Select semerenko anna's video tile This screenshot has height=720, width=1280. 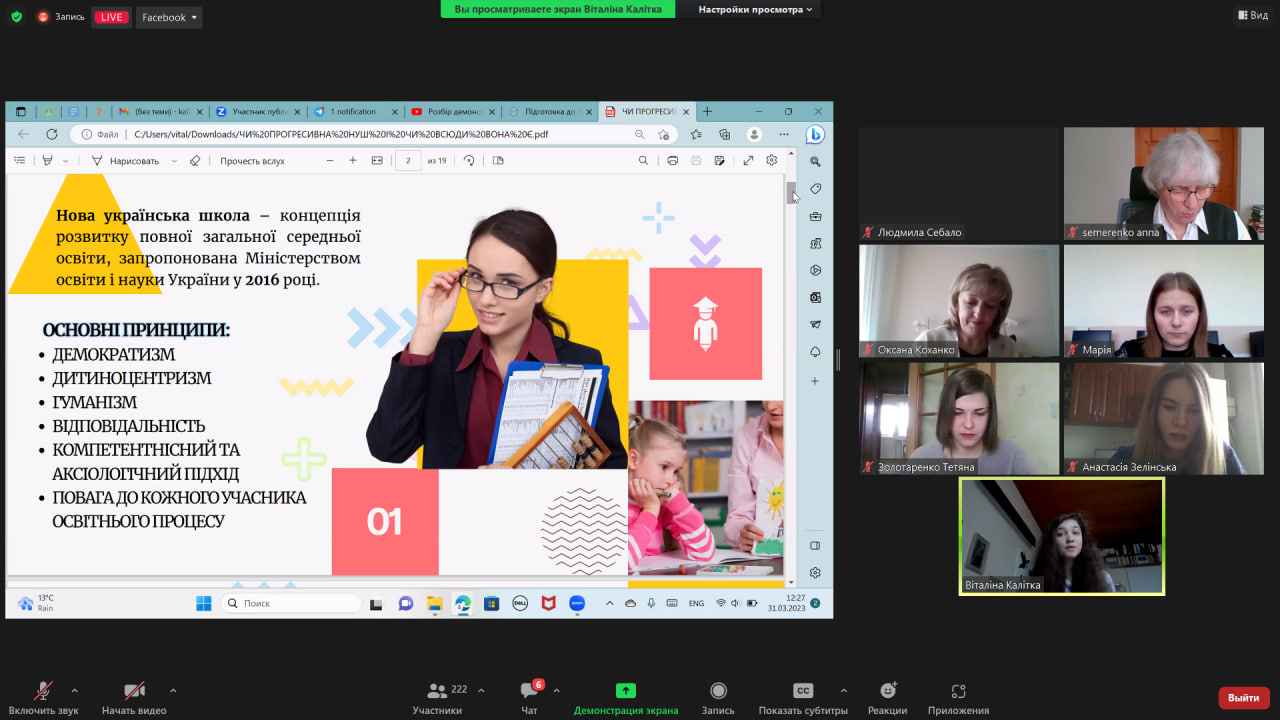(x=1161, y=183)
